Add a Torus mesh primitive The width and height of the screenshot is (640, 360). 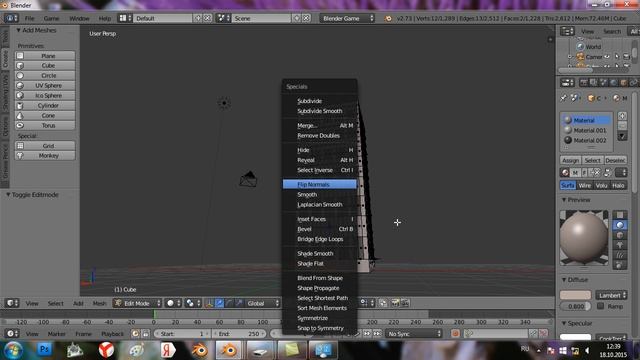pyautogui.click(x=45, y=125)
